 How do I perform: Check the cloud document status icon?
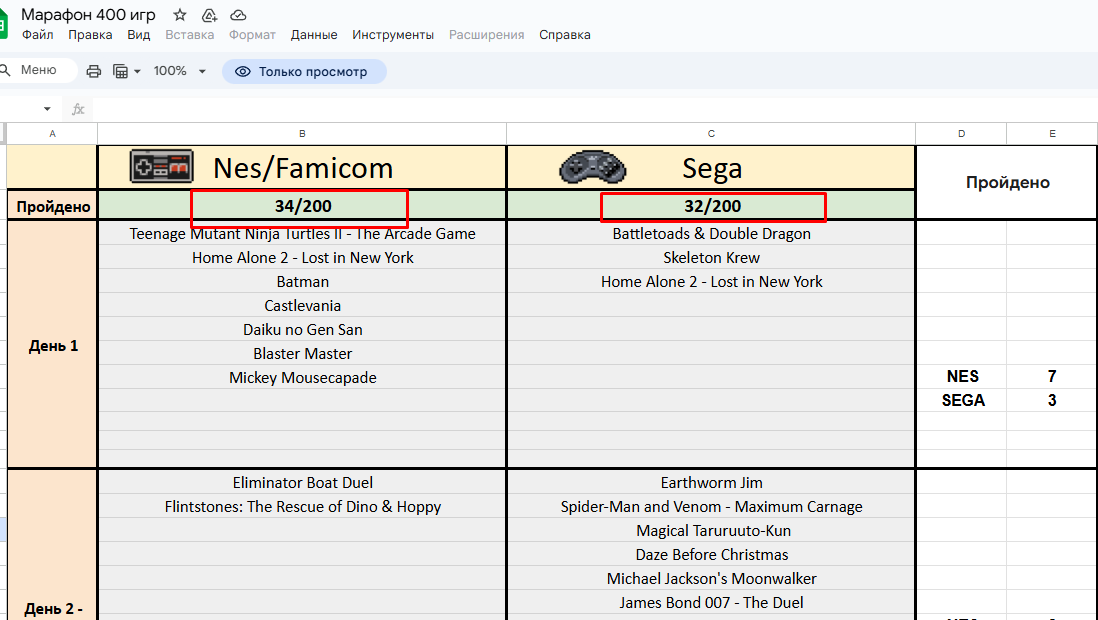pos(238,15)
